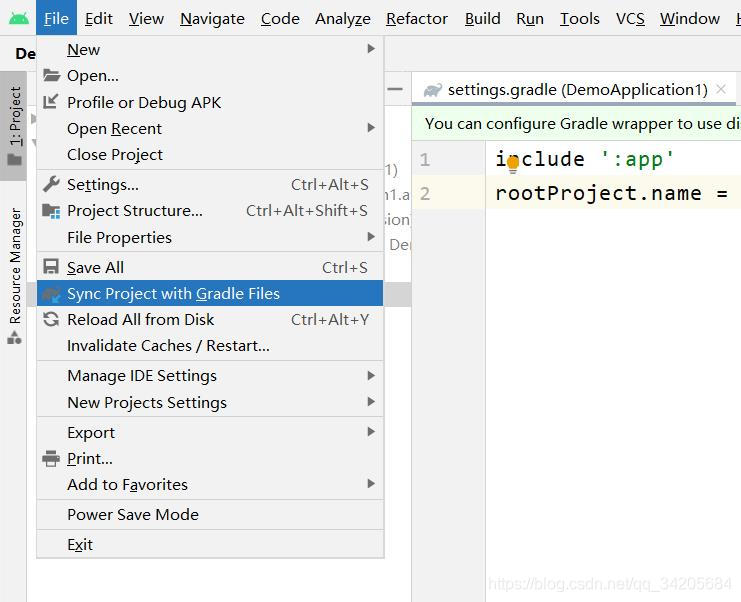Select Profile or Debug APK

210,102
